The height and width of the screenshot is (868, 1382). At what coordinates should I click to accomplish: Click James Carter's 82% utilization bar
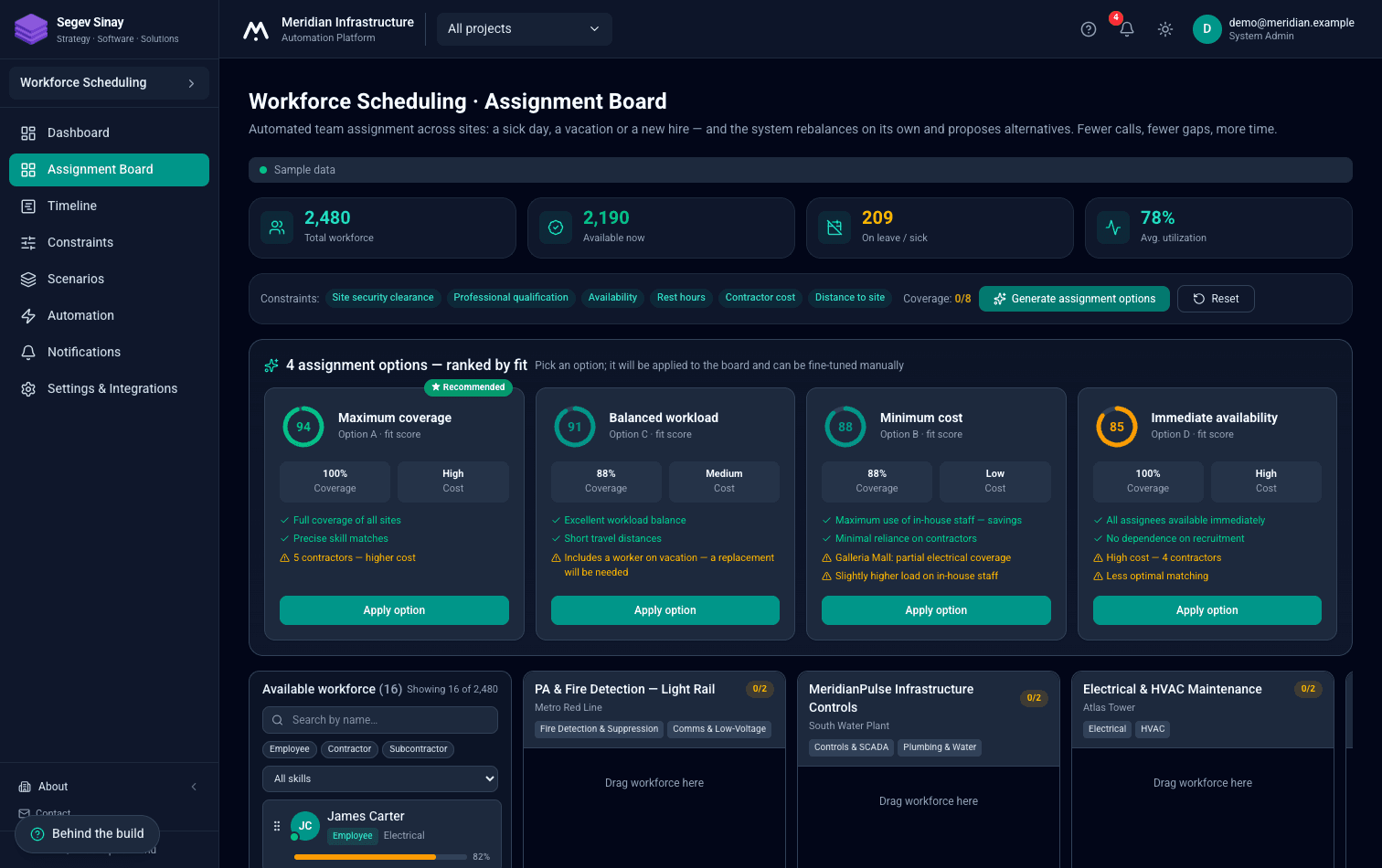tap(379, 857)
